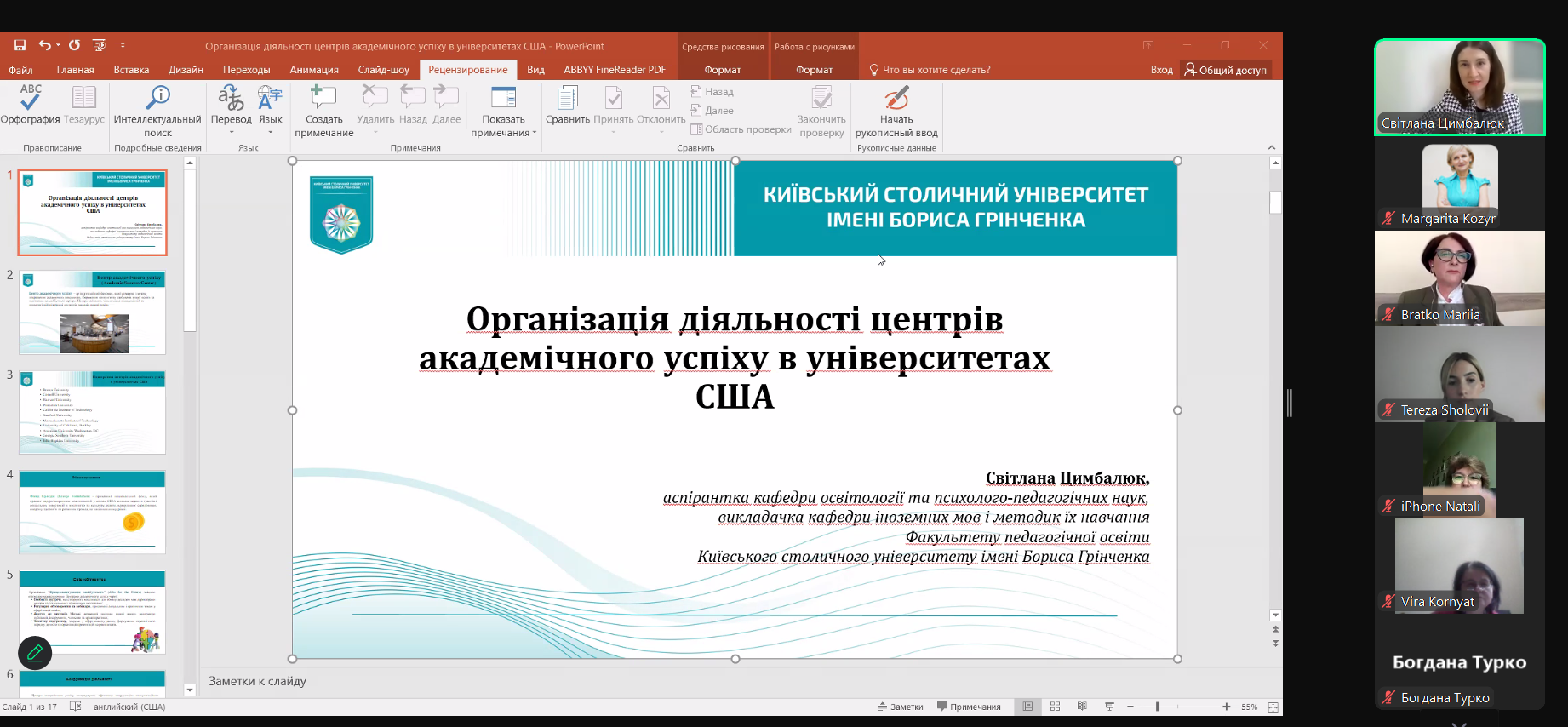This screenshot has width=1568, height=727.
Task: Switch to slide sorter view
Action: pos(1055,707)
